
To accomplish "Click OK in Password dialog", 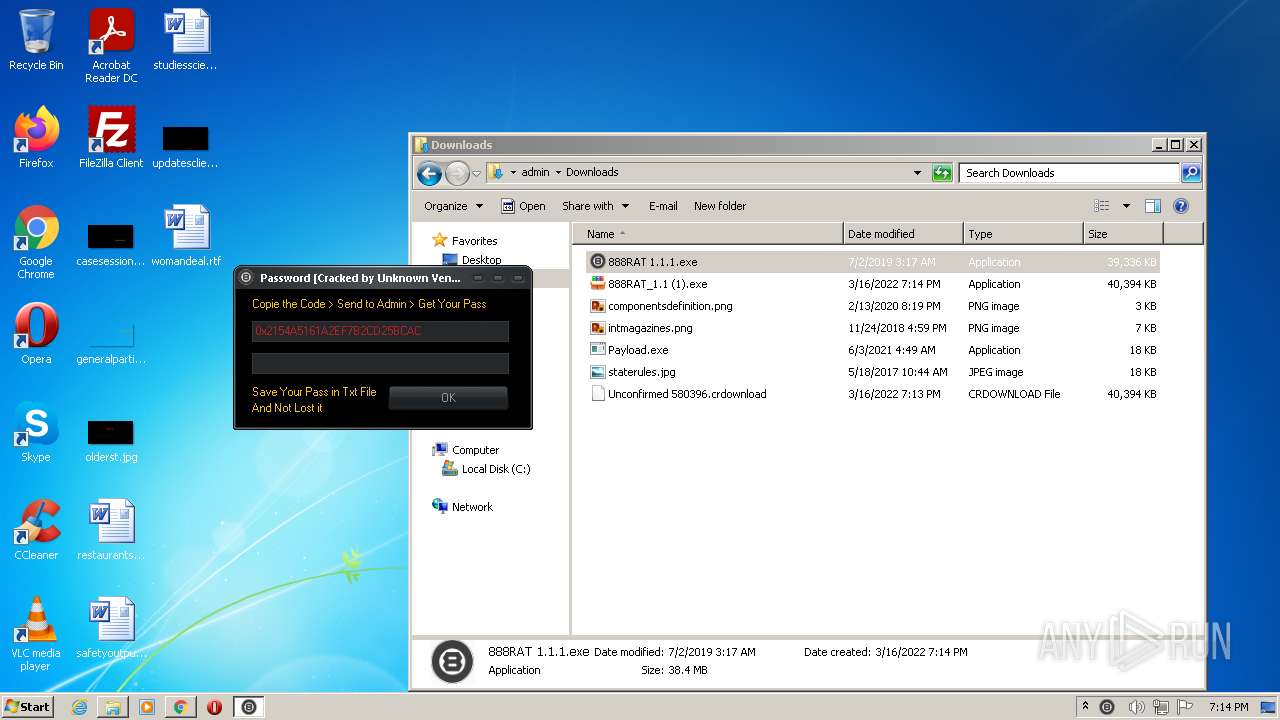I will [448, 398].
